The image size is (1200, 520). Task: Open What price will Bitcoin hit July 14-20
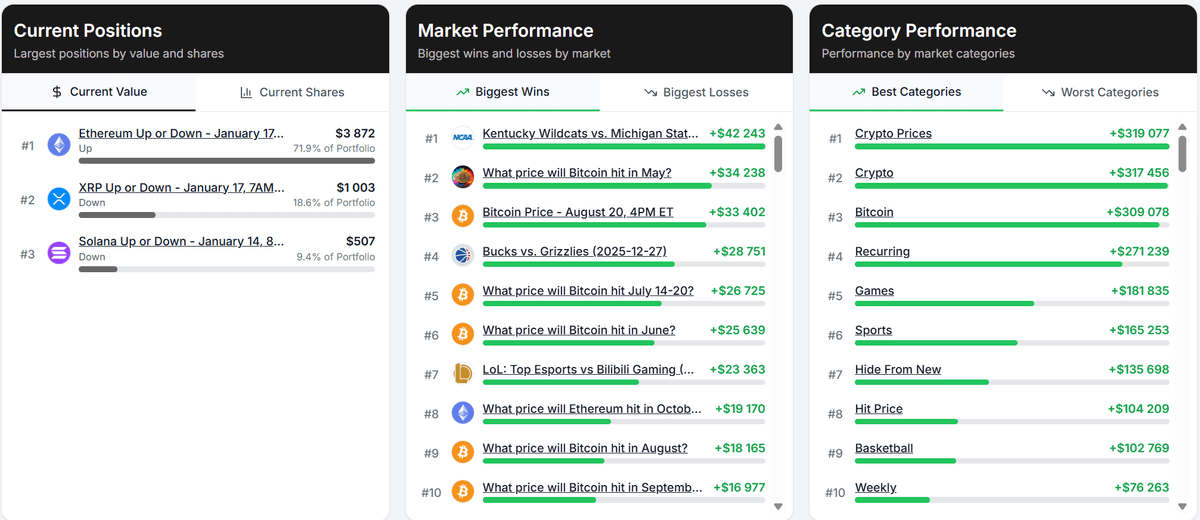[588, 290]
